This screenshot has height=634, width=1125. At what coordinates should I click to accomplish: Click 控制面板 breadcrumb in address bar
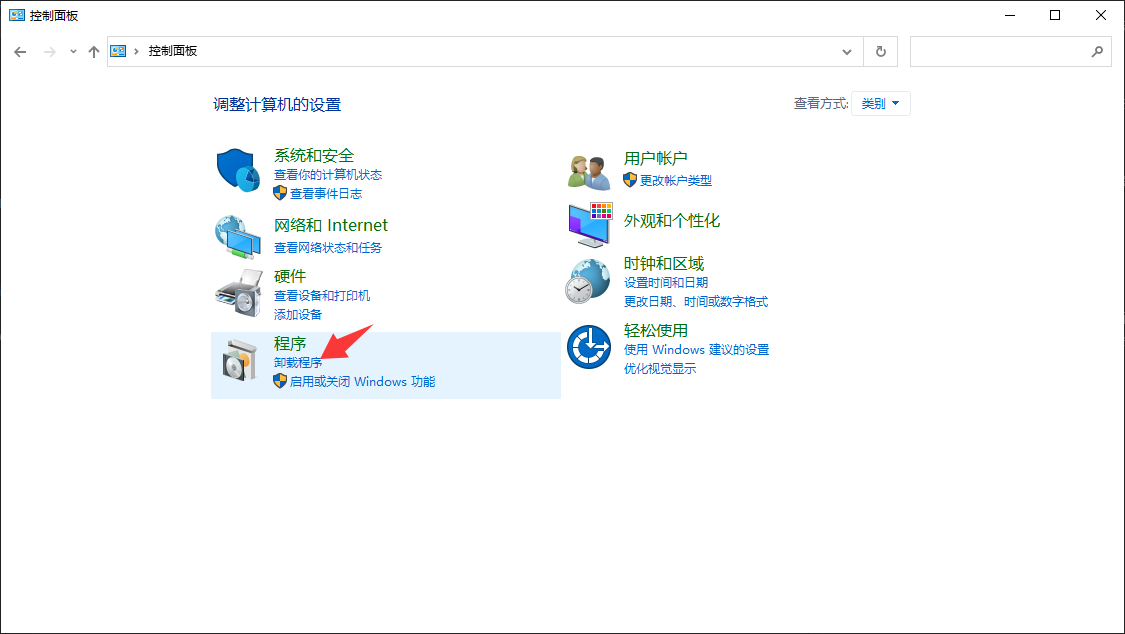coord(173,51)
